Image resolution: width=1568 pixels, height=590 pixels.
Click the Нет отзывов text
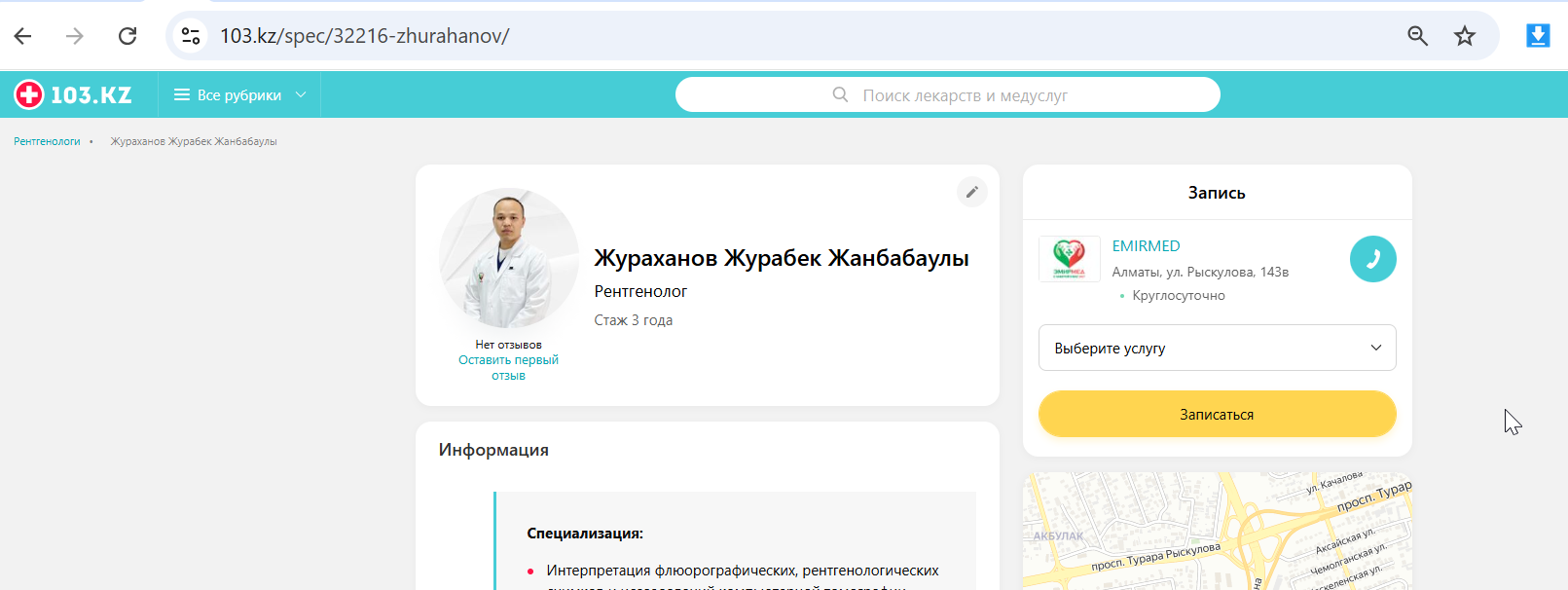(x=508, y=345)
